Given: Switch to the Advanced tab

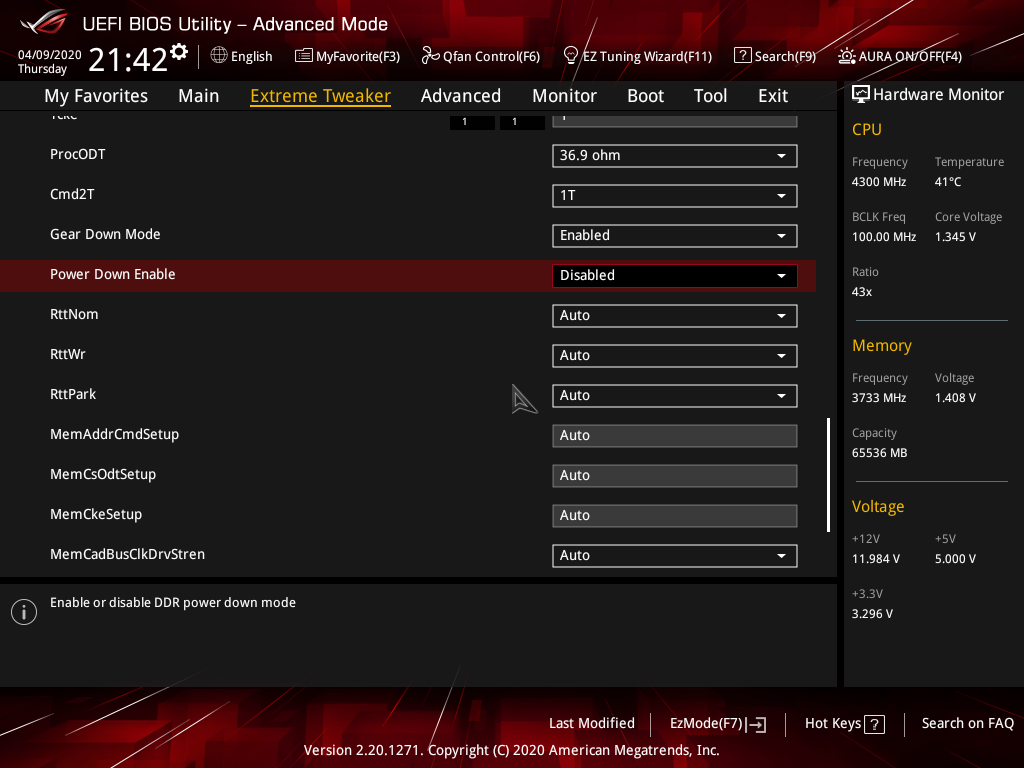Looking at the screenshot, I should coord(460,96).
